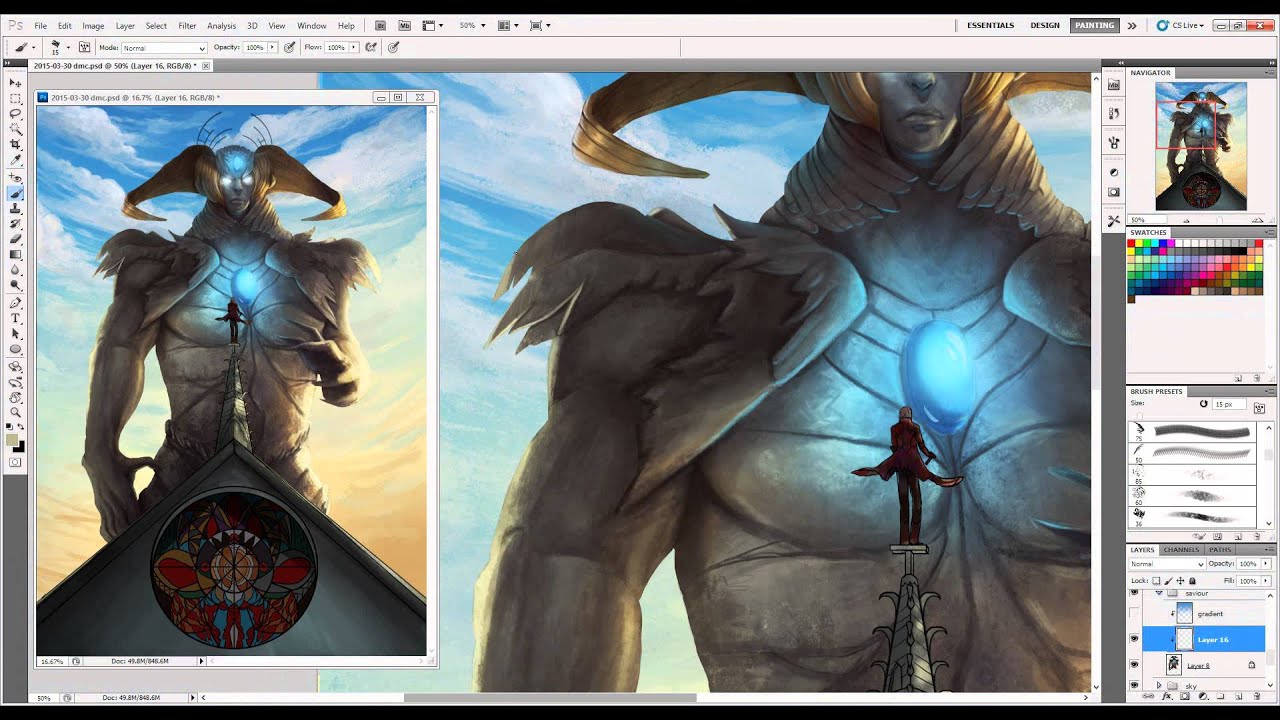Viewport: 1280px width, 720px height.
Task: Select the Ellipse shape tool
Action: [15, 349]
